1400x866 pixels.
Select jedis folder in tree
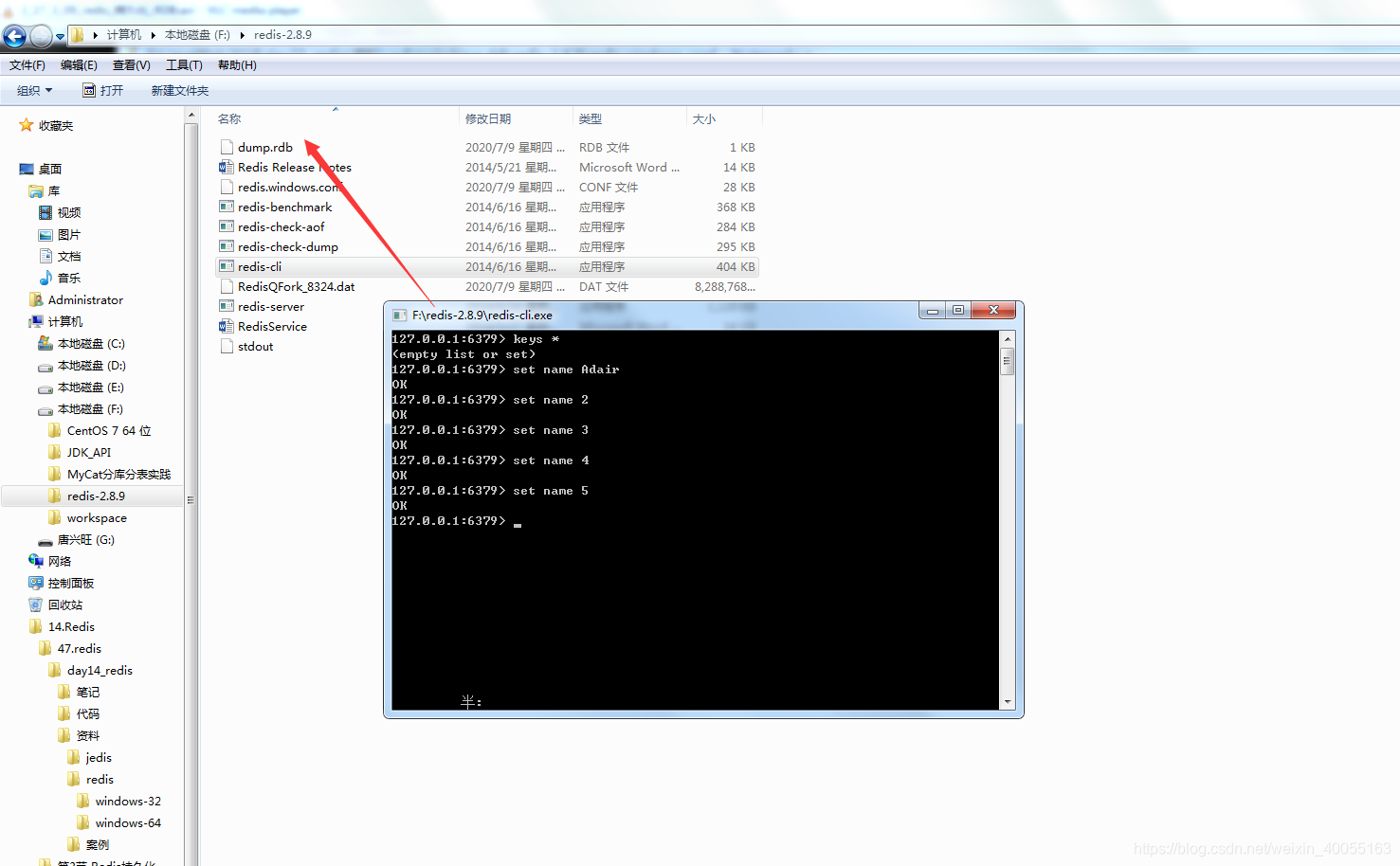[99, 757]
